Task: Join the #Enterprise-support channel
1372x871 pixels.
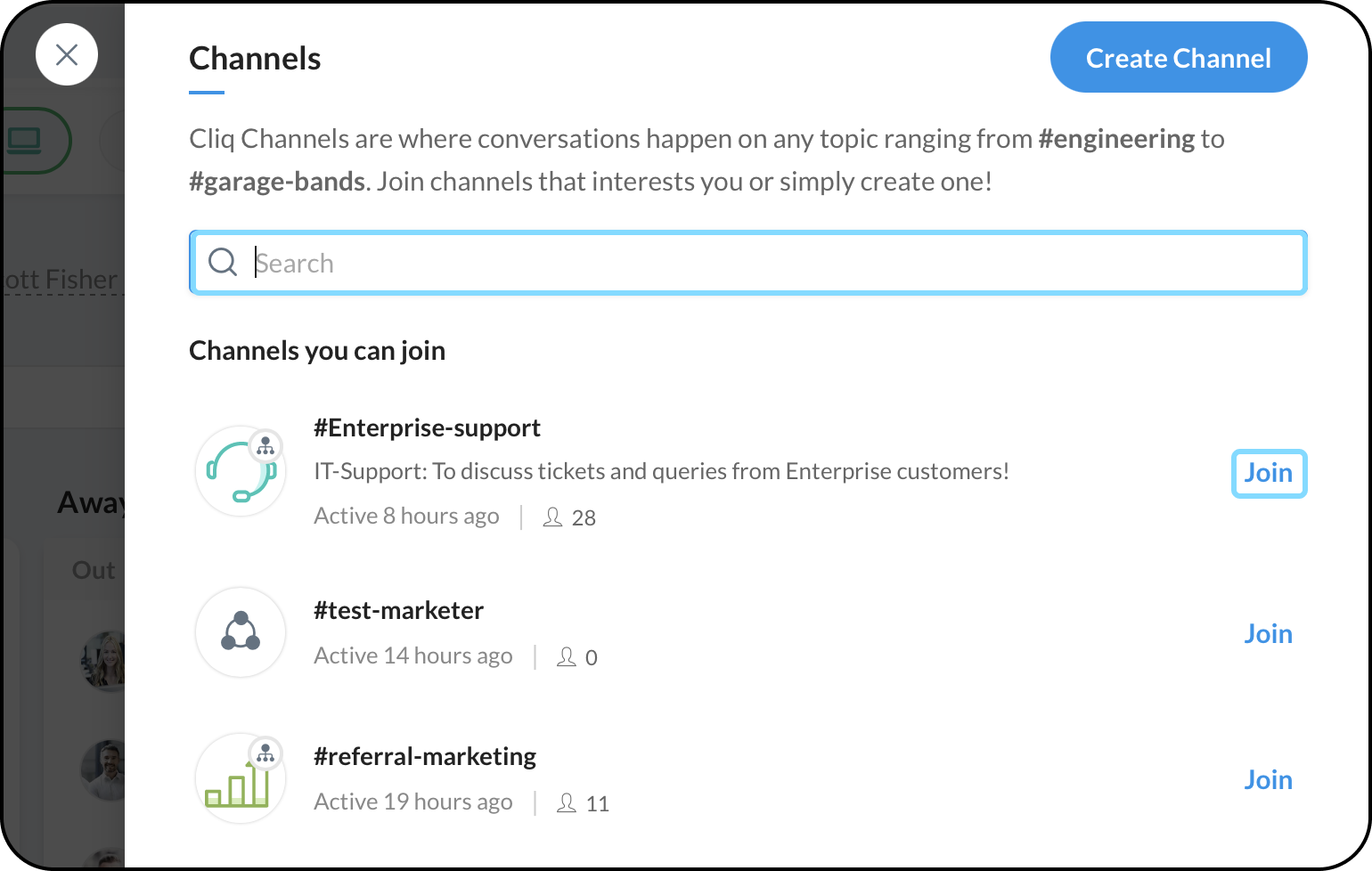Action: pyautogui.click(x=1268, y=473)
